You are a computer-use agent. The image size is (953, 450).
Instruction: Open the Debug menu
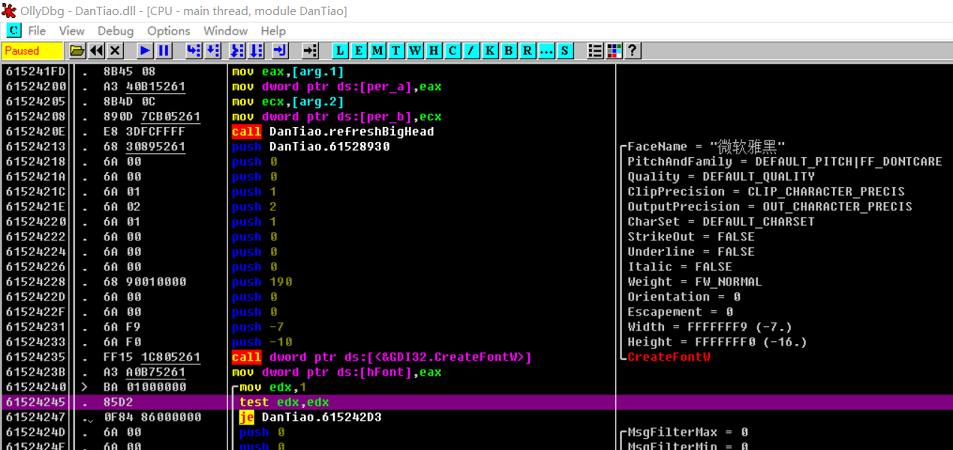115,31
